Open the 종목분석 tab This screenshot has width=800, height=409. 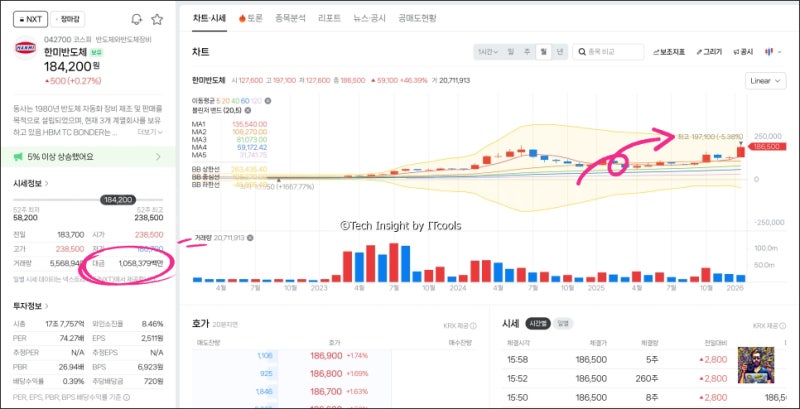coord(290,18)
